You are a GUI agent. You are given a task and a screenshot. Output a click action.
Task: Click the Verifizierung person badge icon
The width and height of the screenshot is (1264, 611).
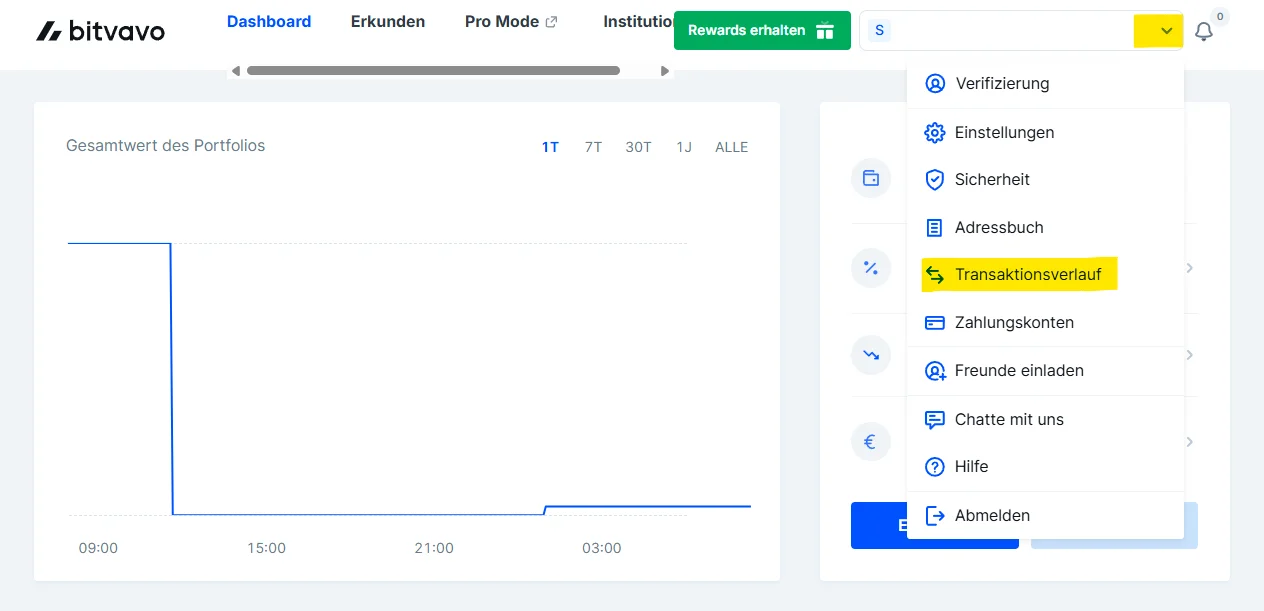point(935,84)
